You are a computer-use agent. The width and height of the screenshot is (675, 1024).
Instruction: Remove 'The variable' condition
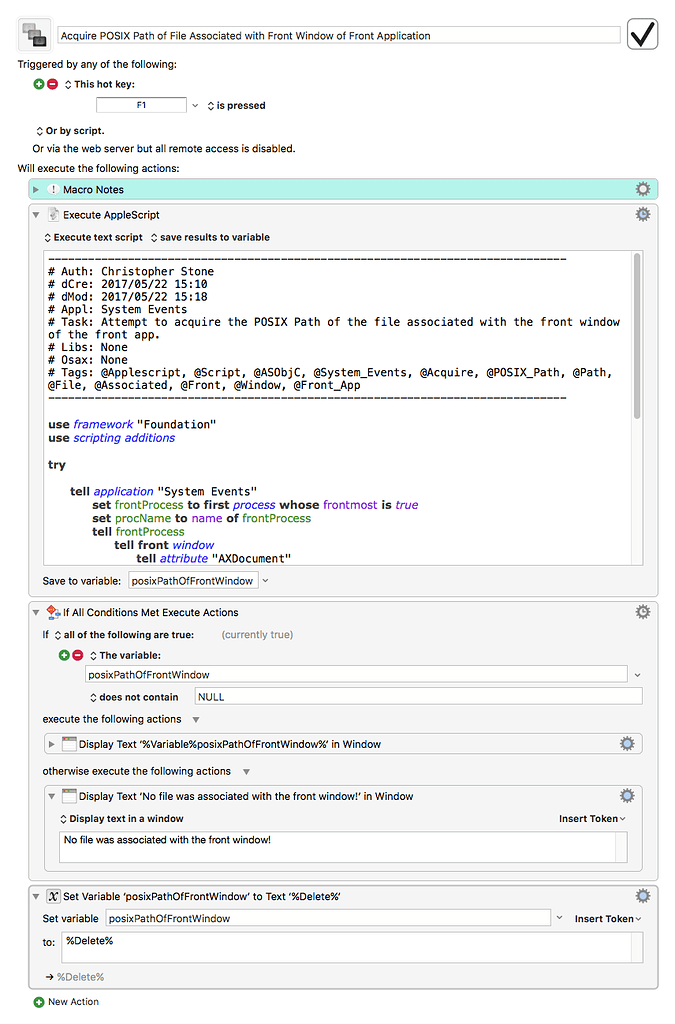(78, 655)
